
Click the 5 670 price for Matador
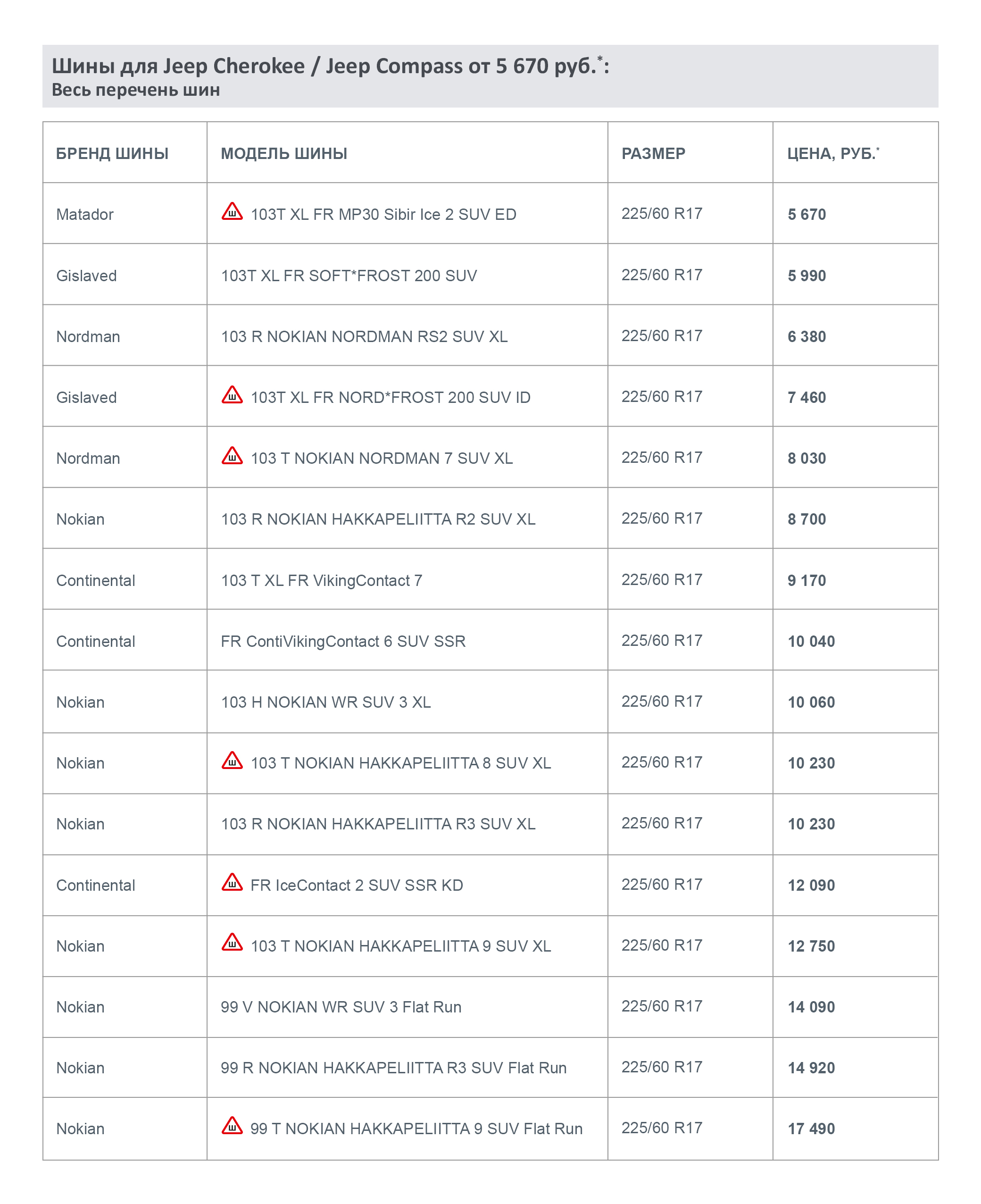[806, 215]
